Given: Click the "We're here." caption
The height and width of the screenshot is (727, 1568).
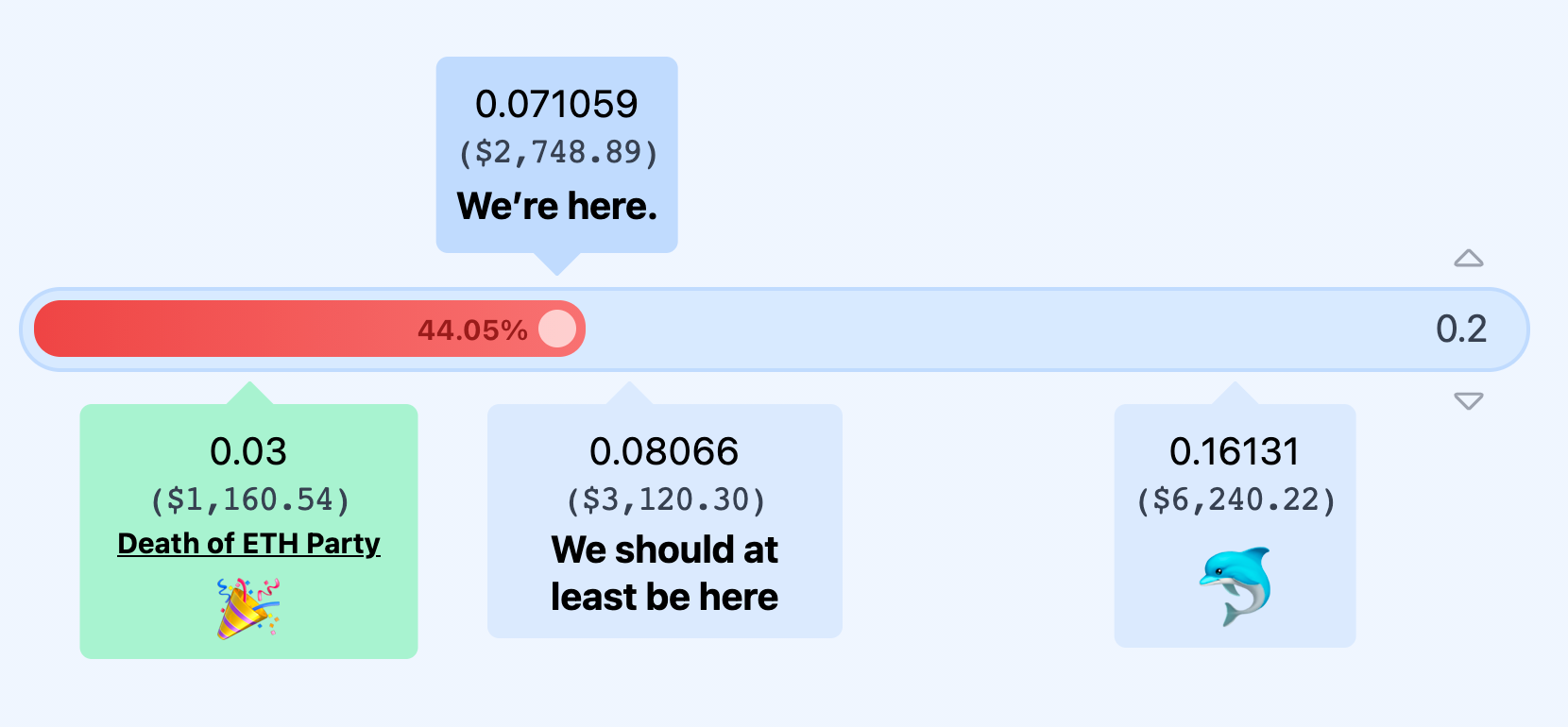Looking at the screenshot, I should tap(557, 206).
